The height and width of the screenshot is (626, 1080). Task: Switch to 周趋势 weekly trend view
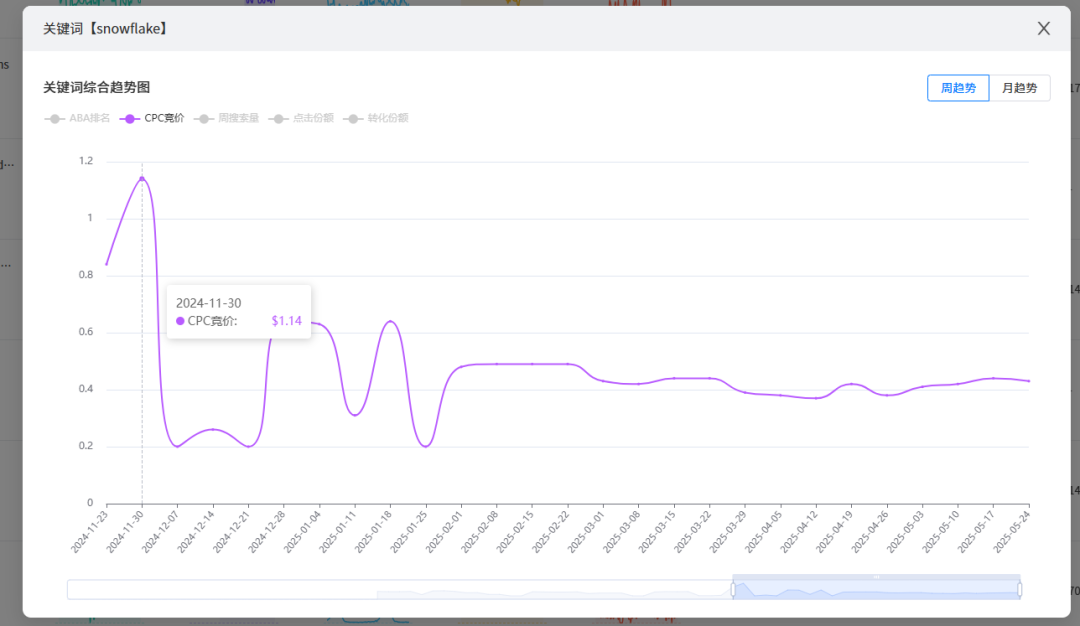pyautogui.click(x=958, y=88)
